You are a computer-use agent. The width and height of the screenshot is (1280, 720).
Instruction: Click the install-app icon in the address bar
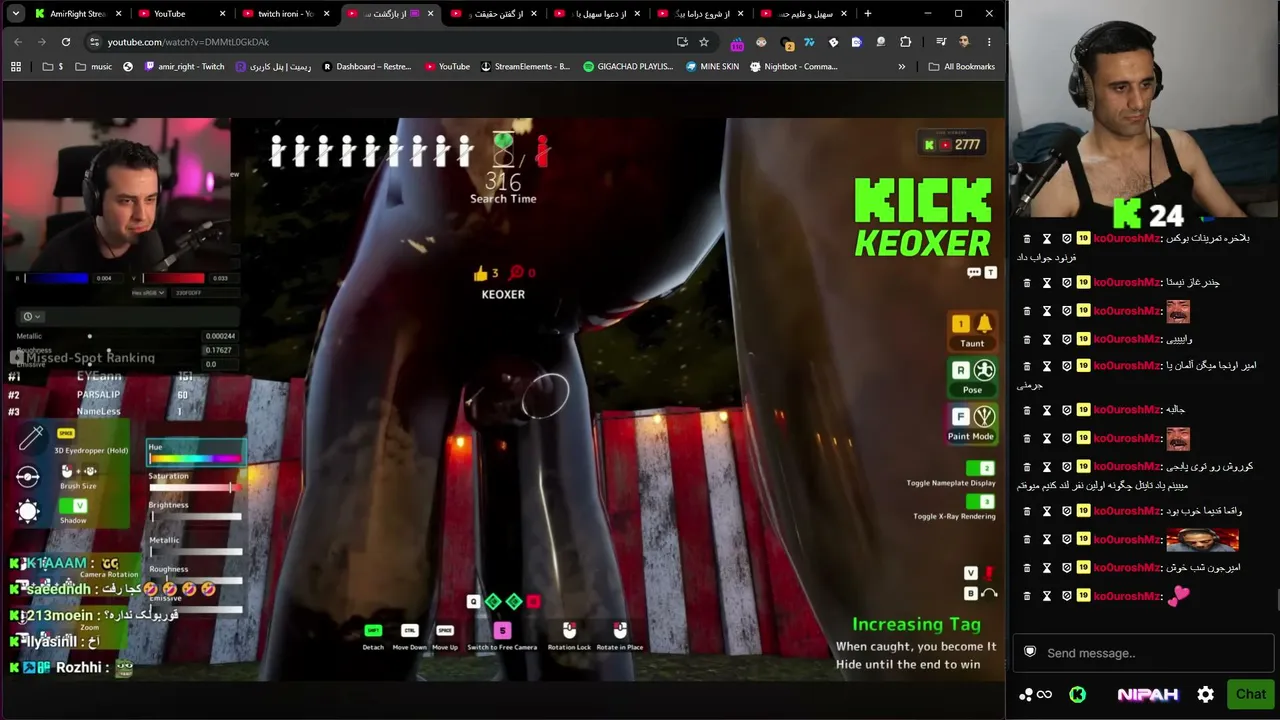tap(682, 42)
